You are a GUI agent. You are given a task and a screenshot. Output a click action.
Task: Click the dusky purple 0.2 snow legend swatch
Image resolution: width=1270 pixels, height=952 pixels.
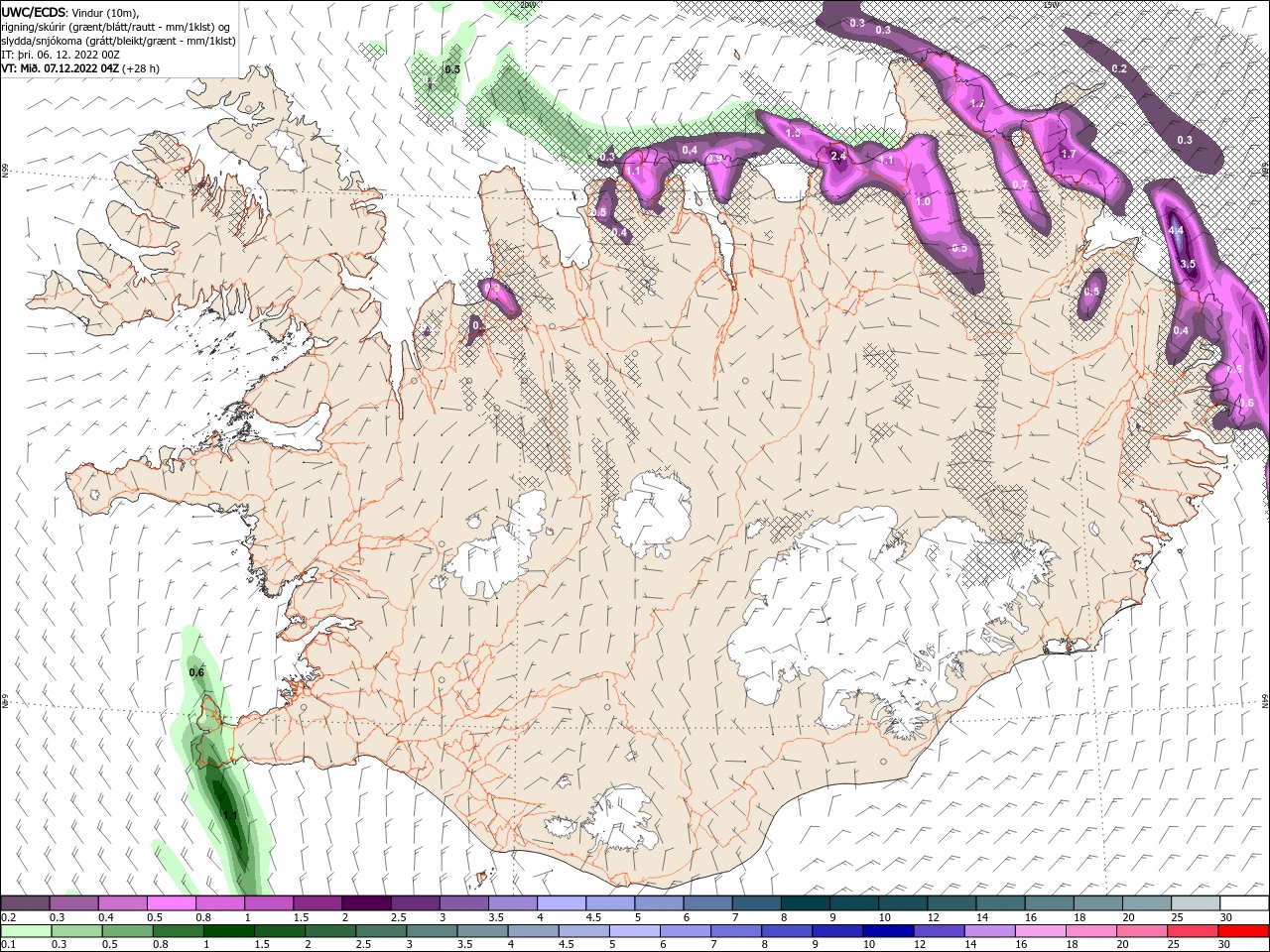[25, 903]
